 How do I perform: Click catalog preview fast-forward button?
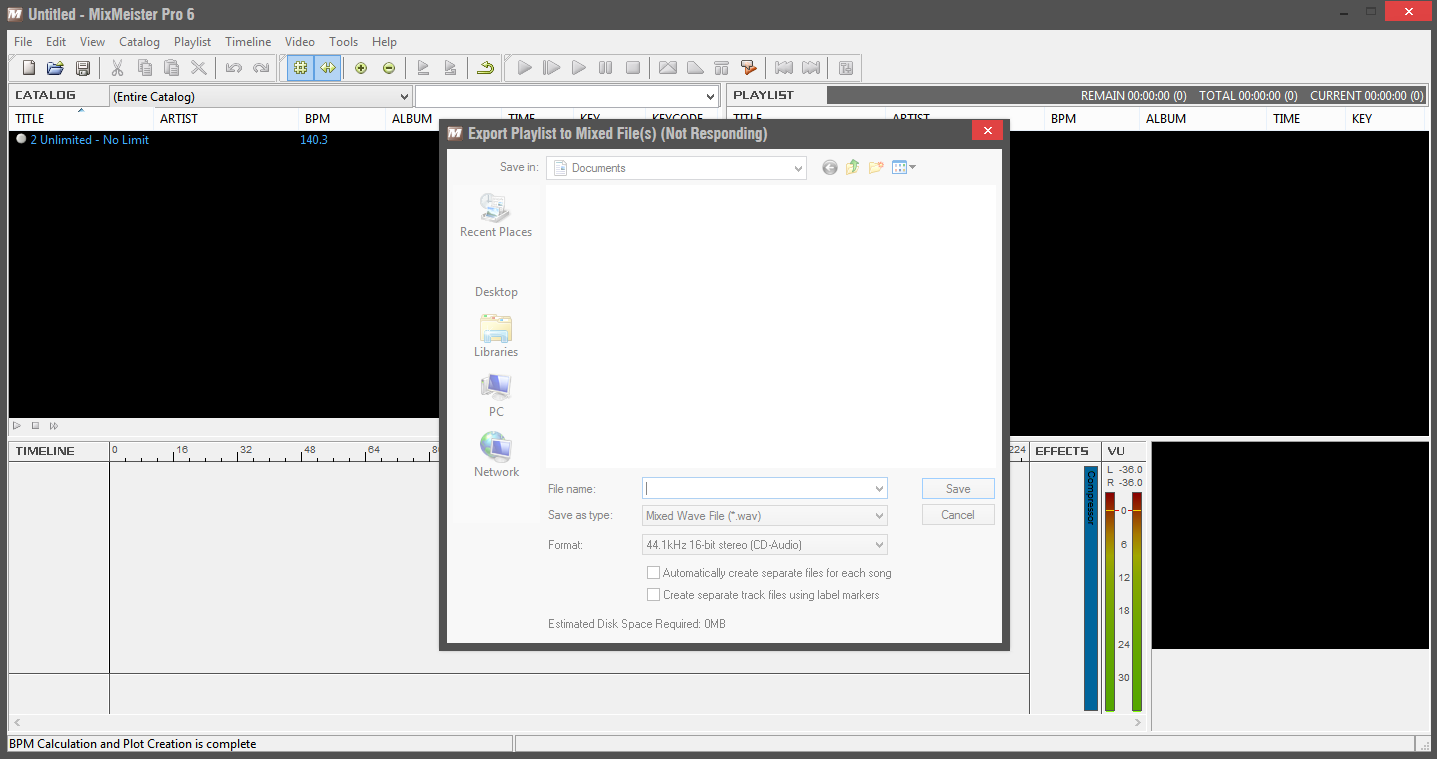(x=54, y=426)
